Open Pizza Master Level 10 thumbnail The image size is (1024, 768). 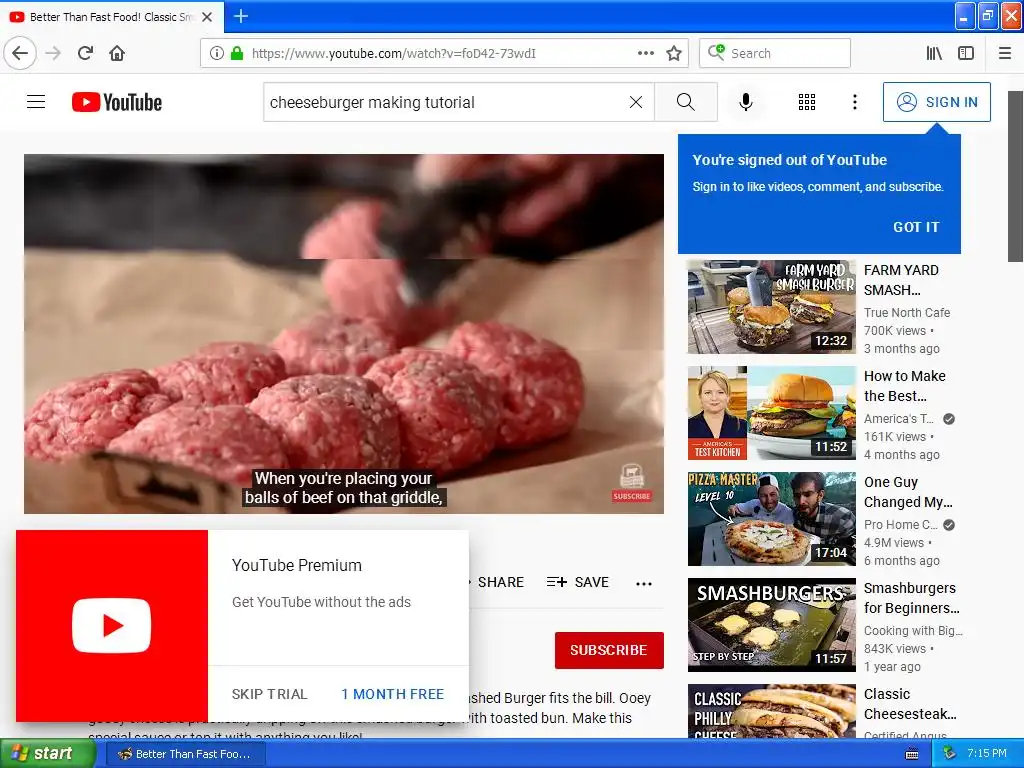771,519
